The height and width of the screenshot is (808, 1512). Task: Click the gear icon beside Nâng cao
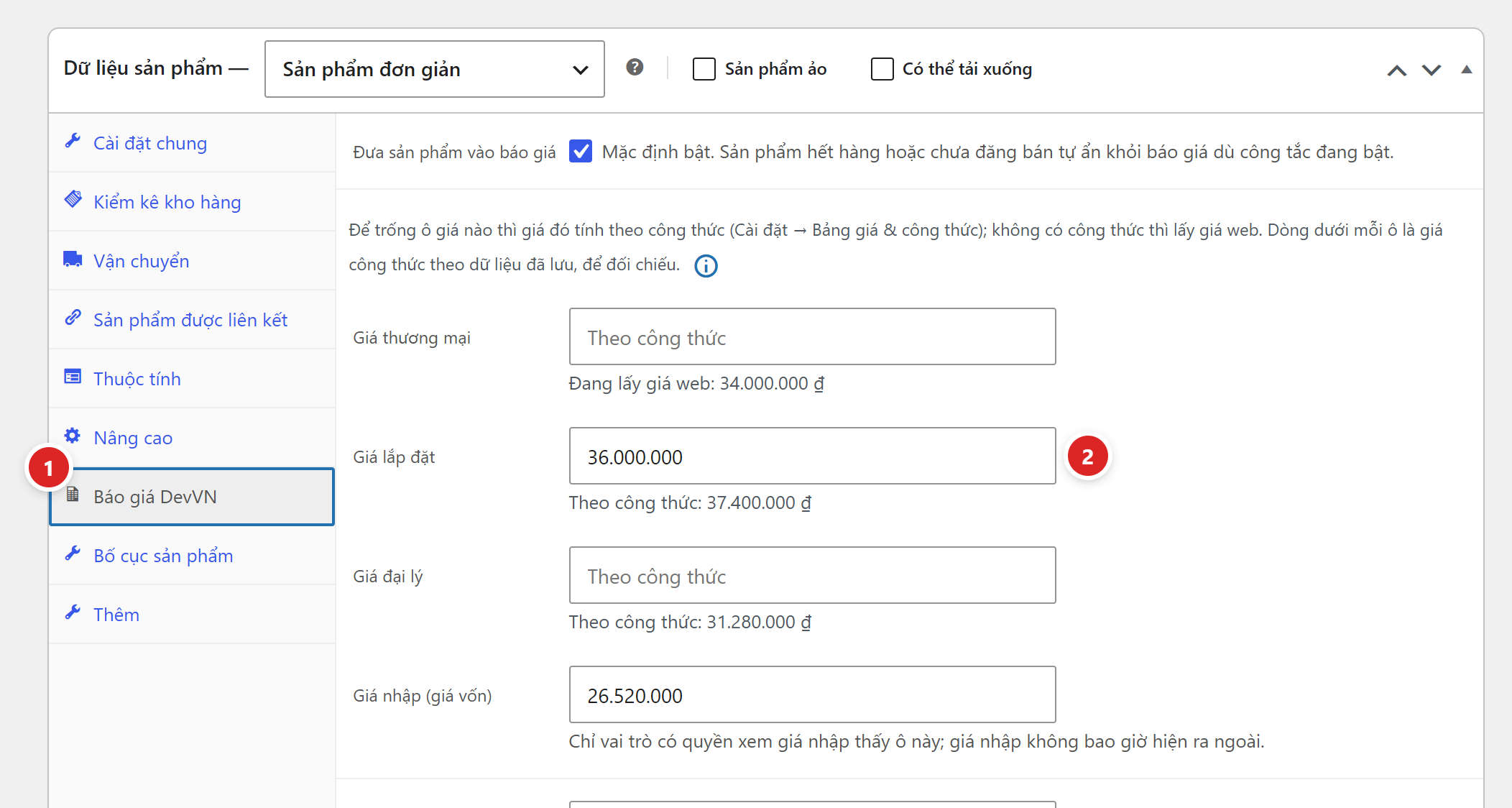[x=73, y=436]
